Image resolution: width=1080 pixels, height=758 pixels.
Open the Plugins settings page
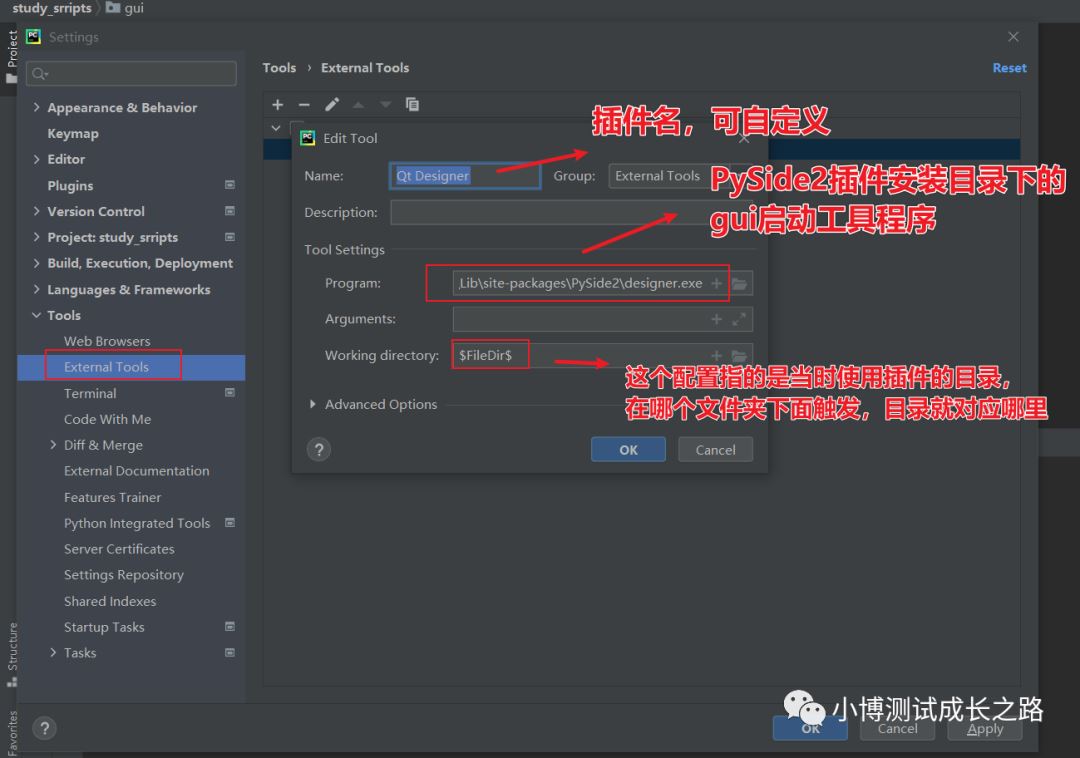[69, 185]
